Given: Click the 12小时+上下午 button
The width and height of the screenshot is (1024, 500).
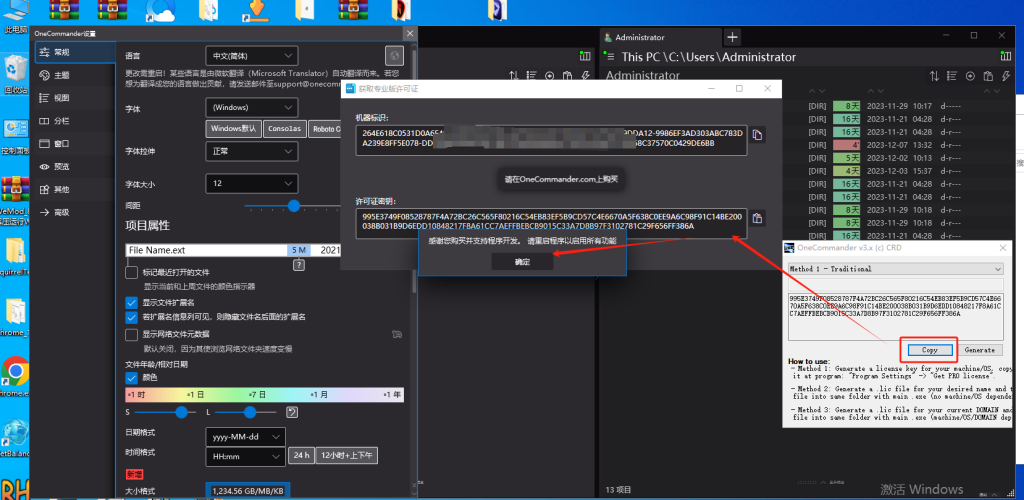Looking at the screenshot, I should 347,456.
